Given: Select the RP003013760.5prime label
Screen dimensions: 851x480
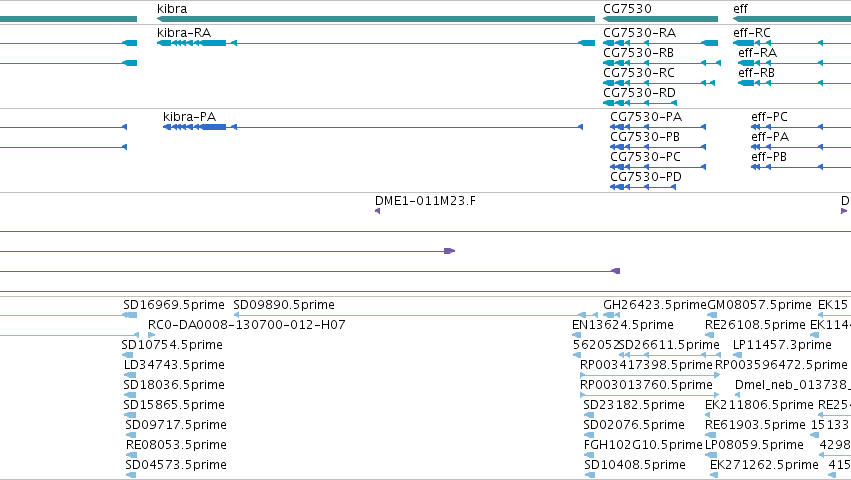Looking at the screenshot, I should click(x=646, y=385).
